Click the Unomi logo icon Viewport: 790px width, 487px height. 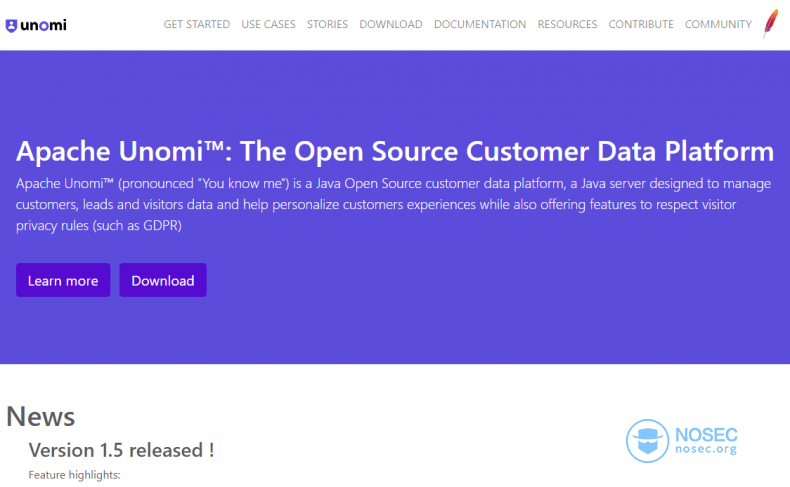[x=11, y=25]
